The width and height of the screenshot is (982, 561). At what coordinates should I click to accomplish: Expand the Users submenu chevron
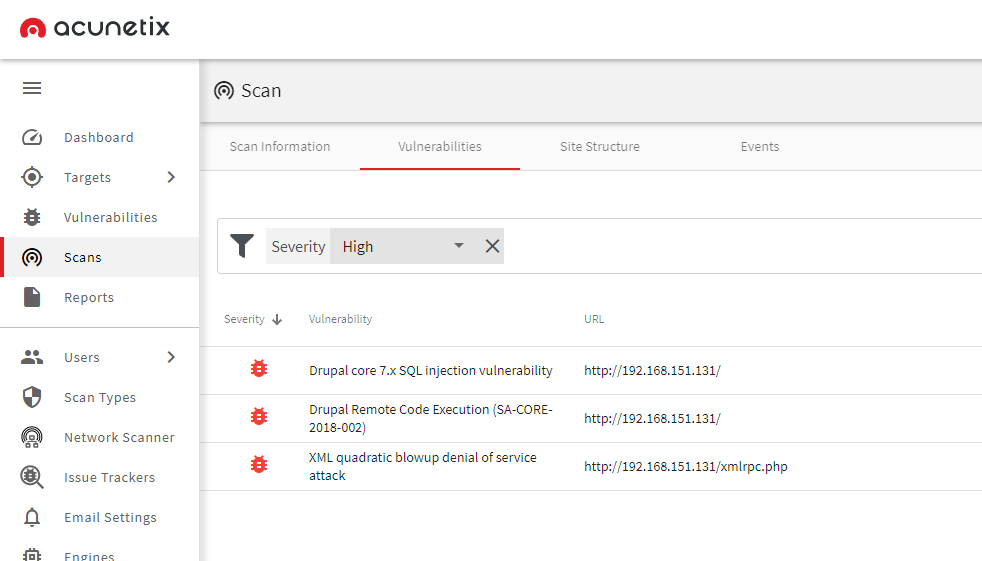coord(171,357)
